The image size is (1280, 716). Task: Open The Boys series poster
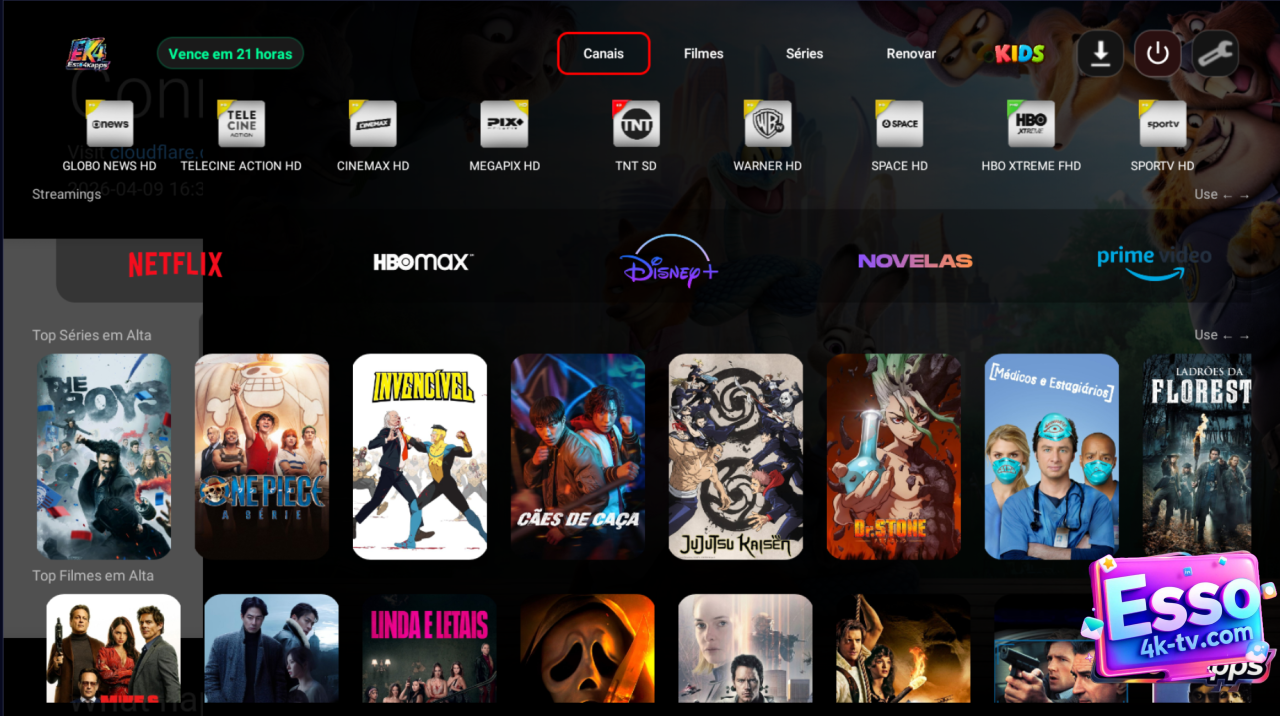pos(104,456)
